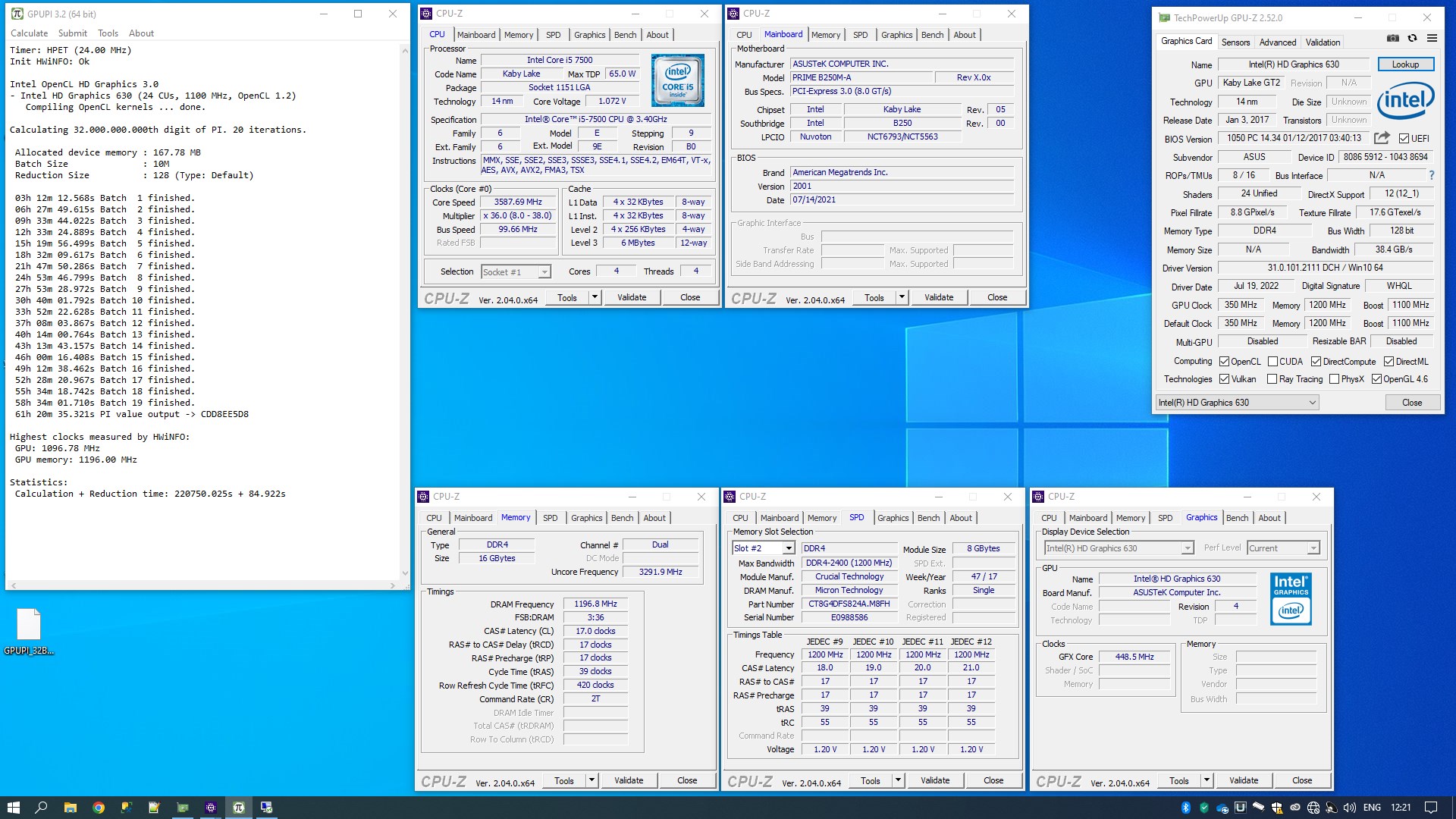
Task: Open GPUPI Calculate menu
Action: point(29,33)
